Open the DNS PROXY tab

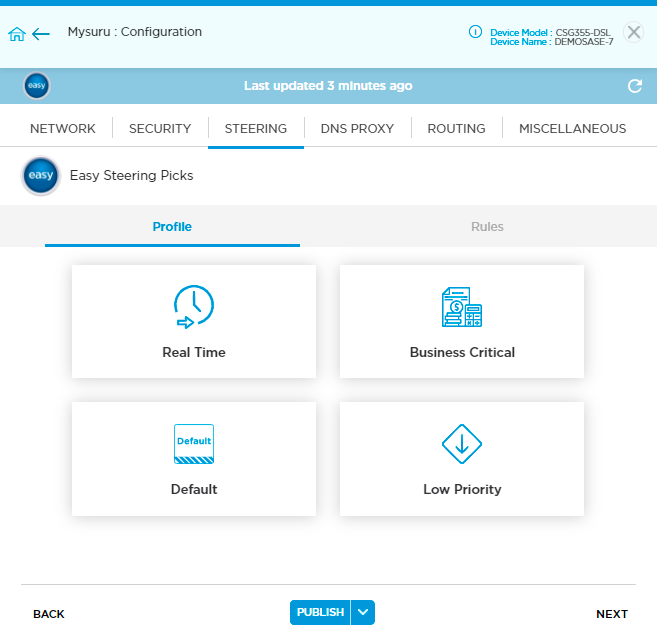click(357, 129)
